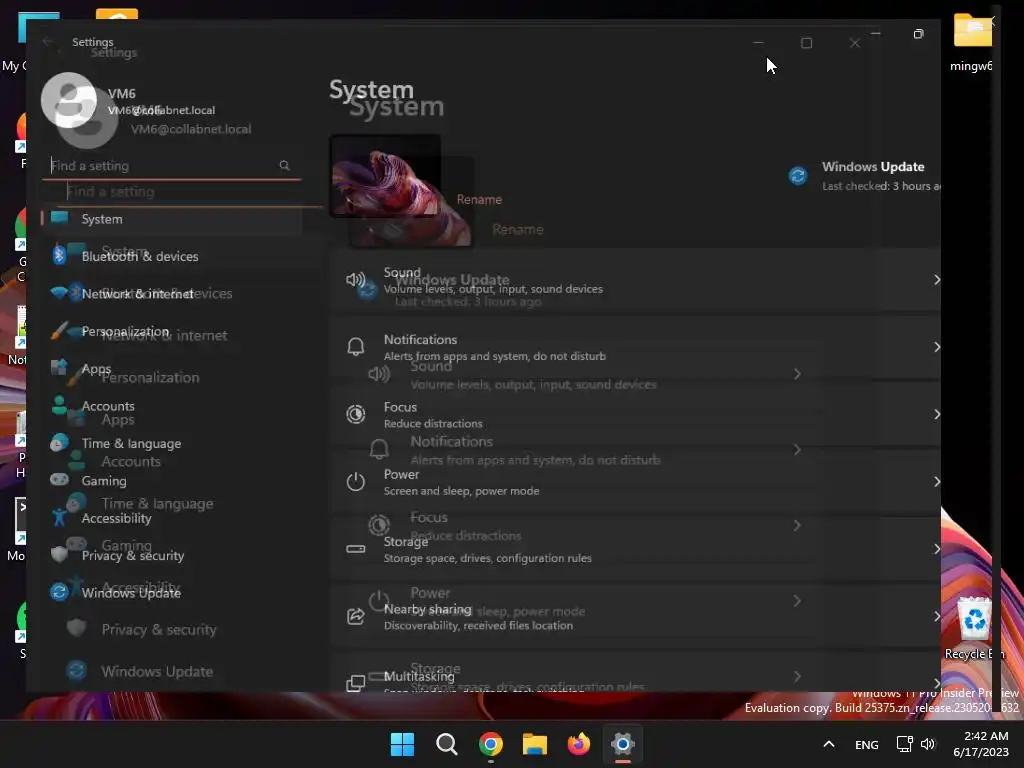Click the Personalization paintbrush icon

tap(59, 330)
